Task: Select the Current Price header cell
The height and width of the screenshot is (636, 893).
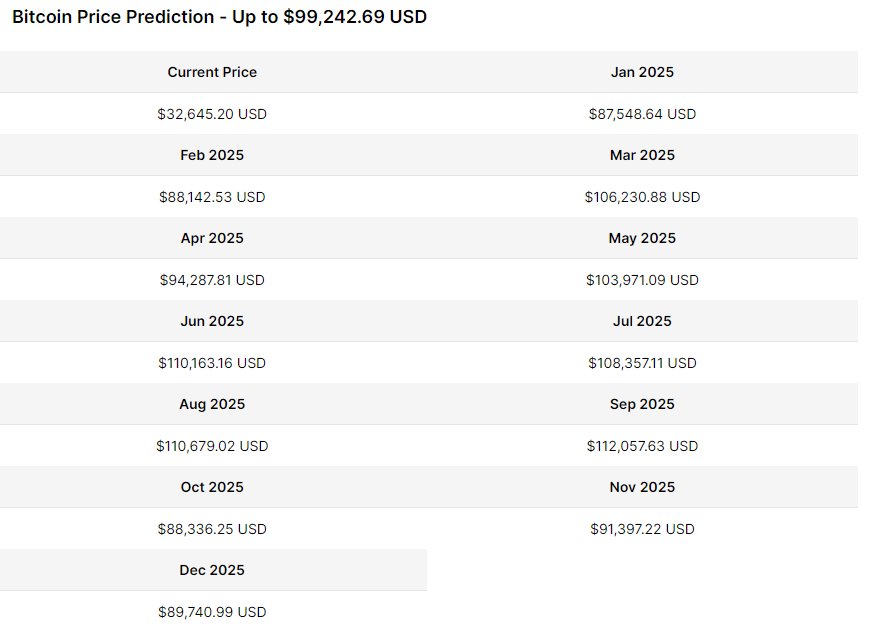Action: pyautogui.click(x=212, y=72)
